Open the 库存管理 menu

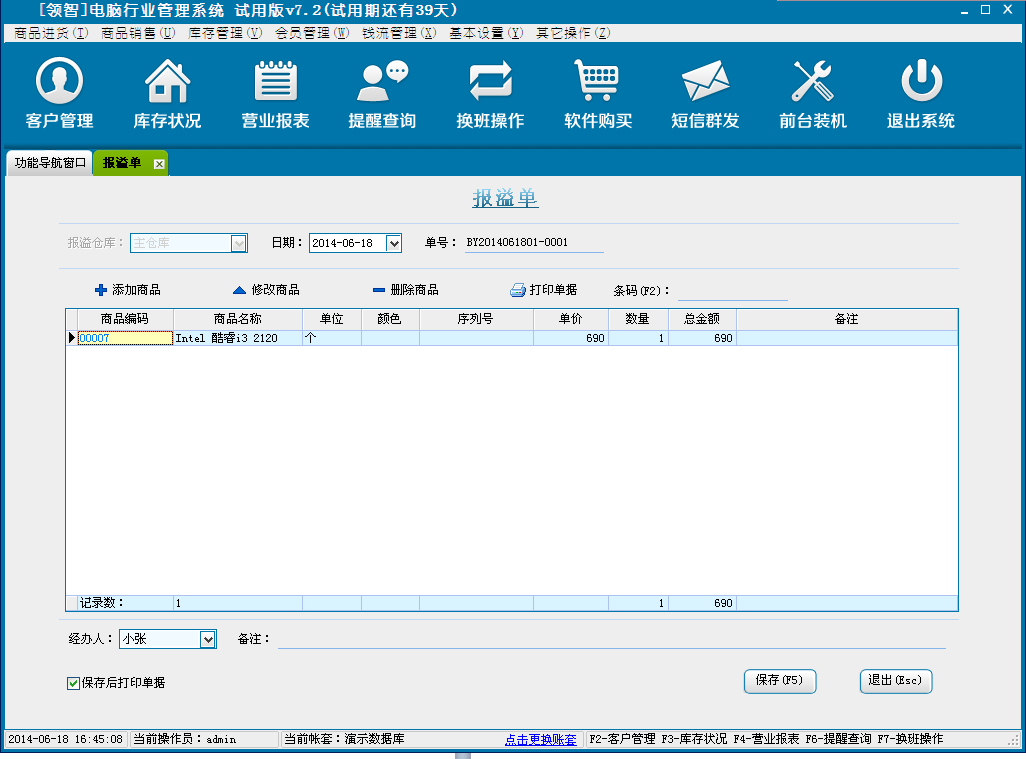(x=225, y=33)
